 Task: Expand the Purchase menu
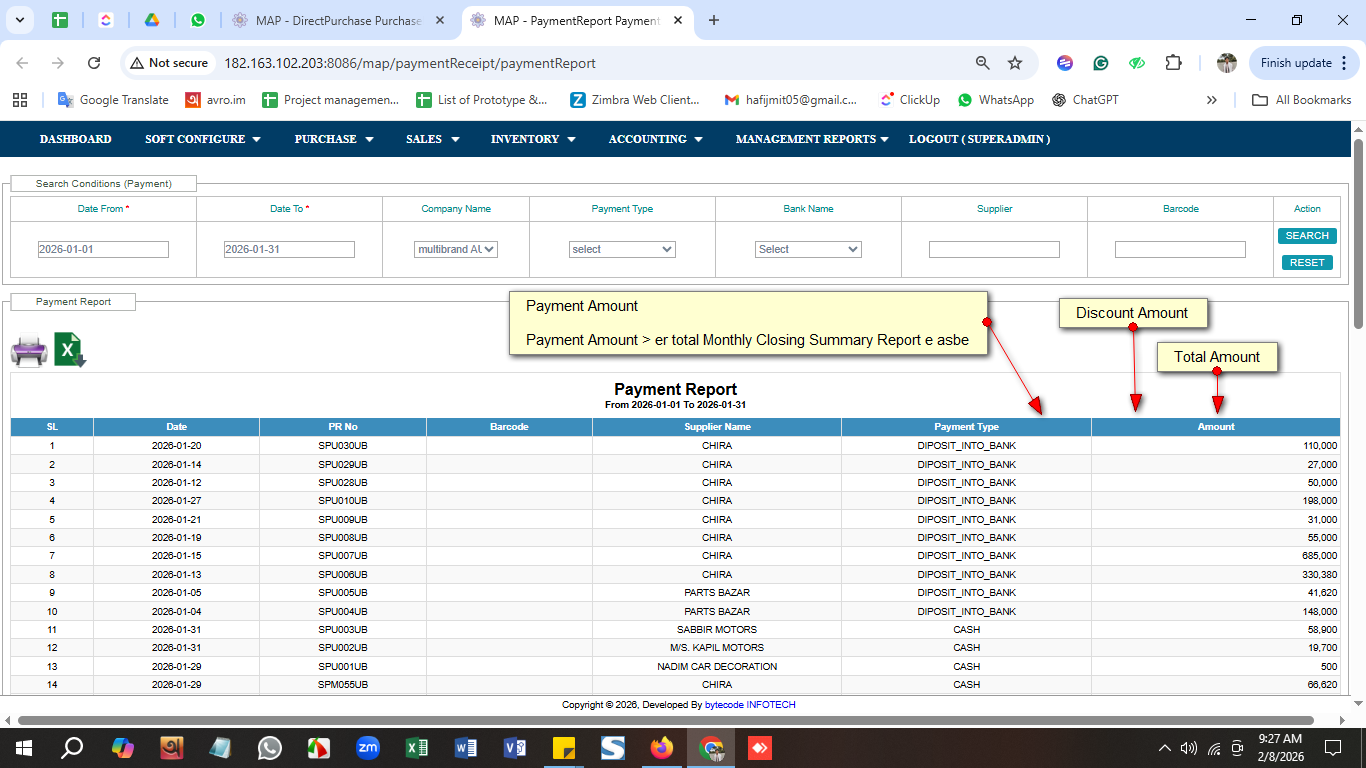click(334, 139)
